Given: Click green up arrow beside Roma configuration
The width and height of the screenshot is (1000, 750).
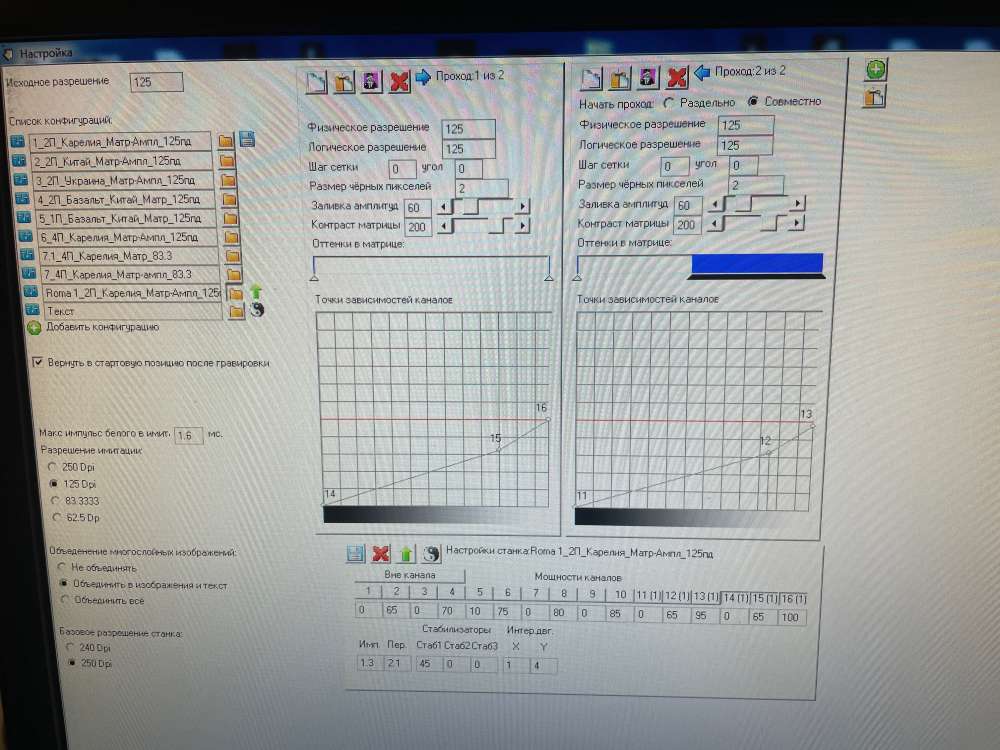Looking at the screenshot, I should [x=255, y=292].
